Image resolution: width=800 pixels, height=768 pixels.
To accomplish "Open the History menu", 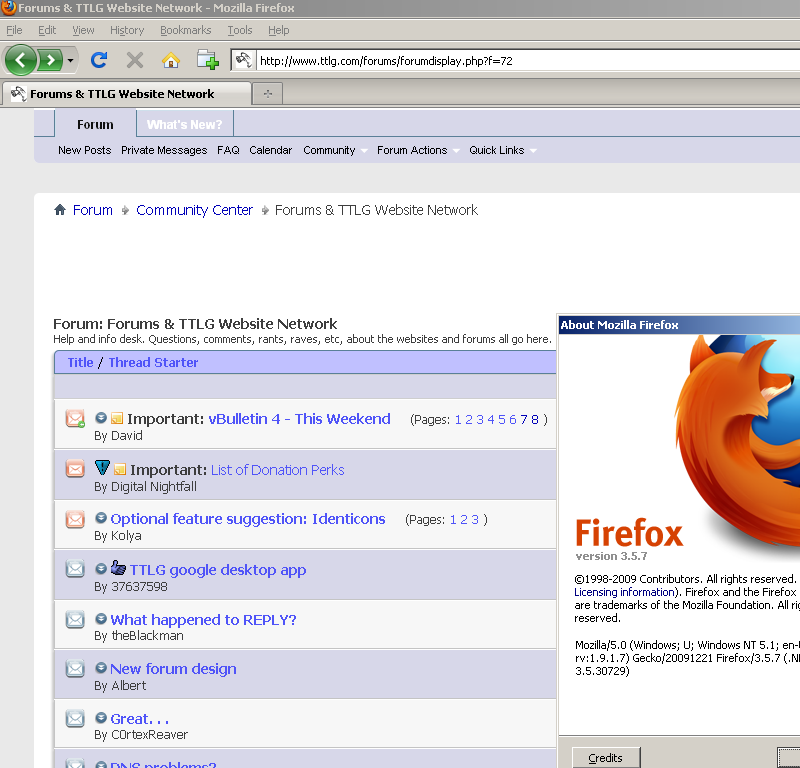I will tap(127, 30).
